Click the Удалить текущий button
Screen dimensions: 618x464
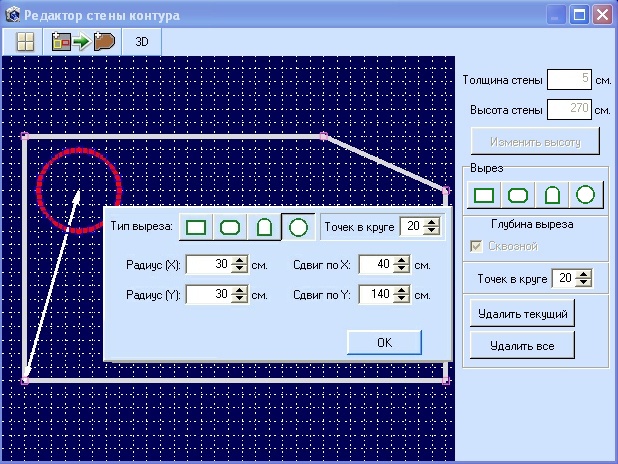pyautogui.click(x=522, y=313)
